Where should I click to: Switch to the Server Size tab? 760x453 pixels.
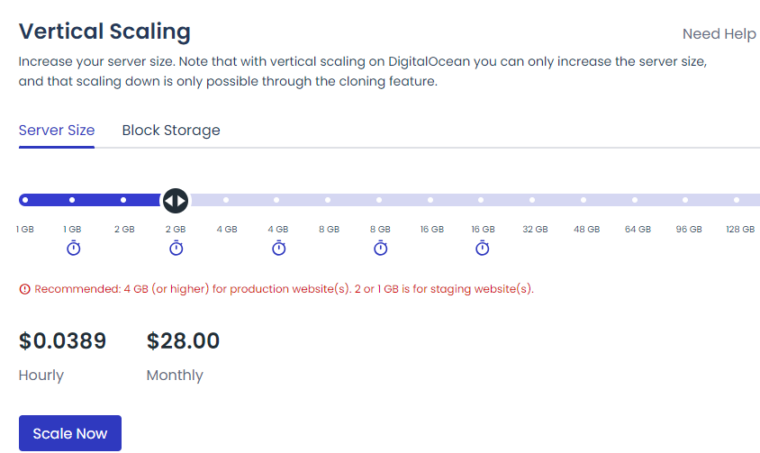[x=57, y=130]
